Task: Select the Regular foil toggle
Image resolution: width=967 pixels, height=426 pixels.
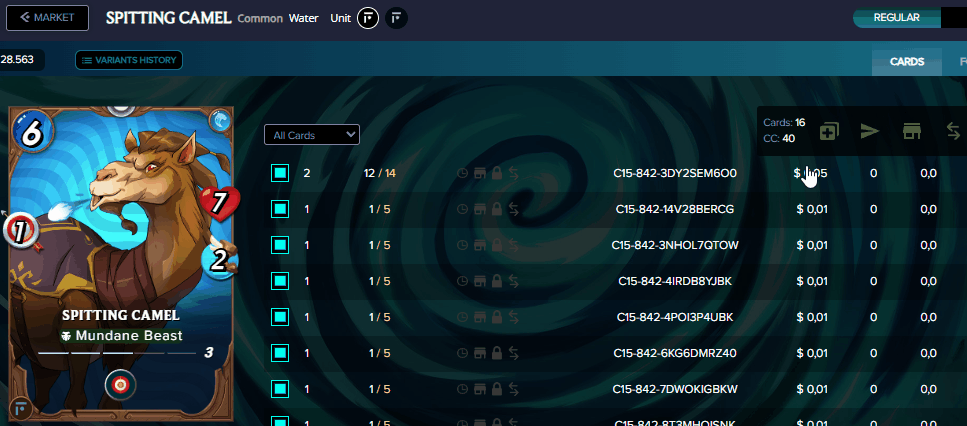Action: tap(896, 18)
